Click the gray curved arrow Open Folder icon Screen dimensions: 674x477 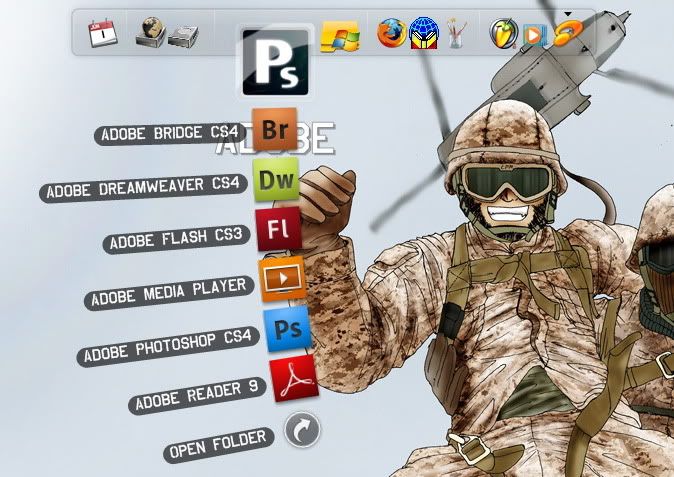[x=302, y=430]
